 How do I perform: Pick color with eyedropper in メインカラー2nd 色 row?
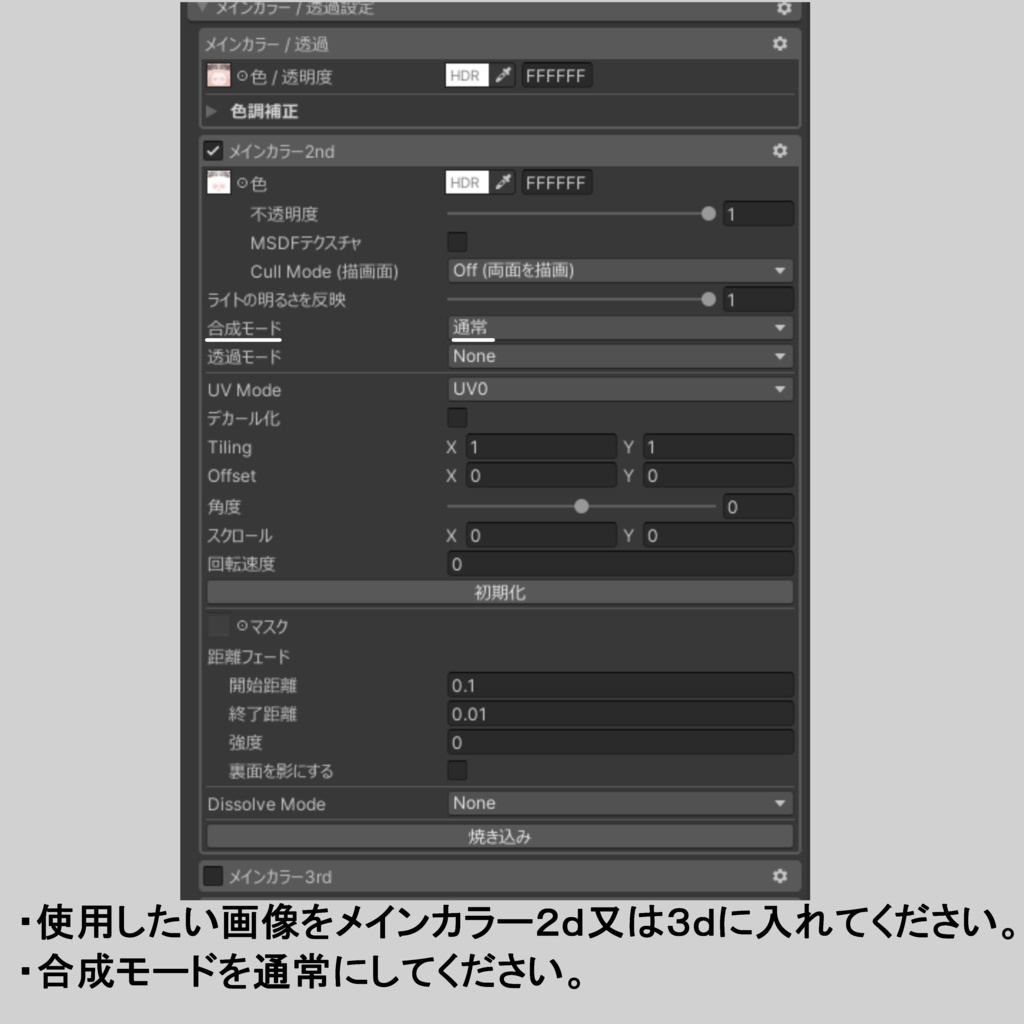[503, 182]
